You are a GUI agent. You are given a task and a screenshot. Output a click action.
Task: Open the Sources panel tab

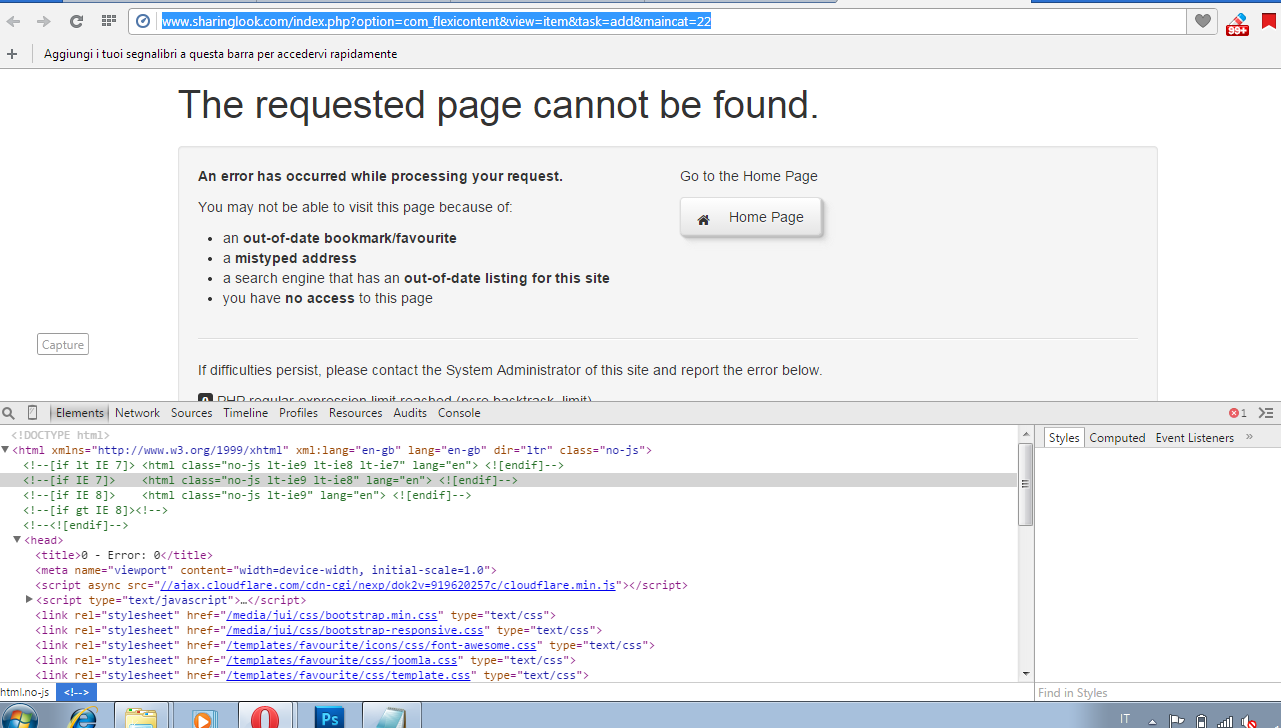pyautogui.click(x=191, y=413)
